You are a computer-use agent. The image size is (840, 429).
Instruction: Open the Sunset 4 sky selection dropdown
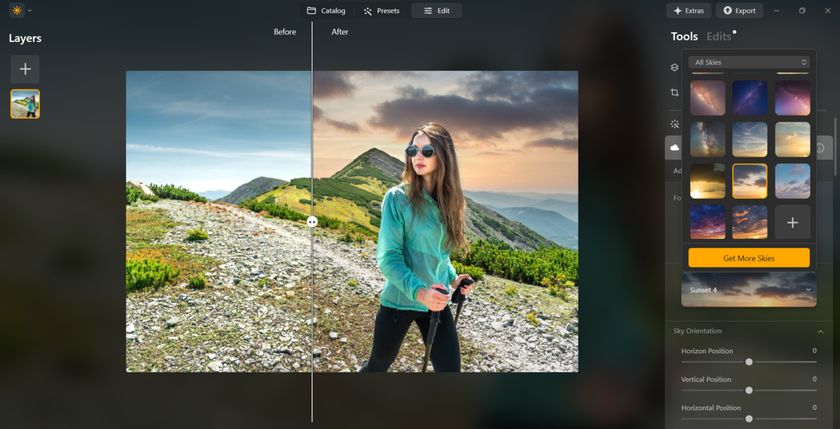click(749, 290)
